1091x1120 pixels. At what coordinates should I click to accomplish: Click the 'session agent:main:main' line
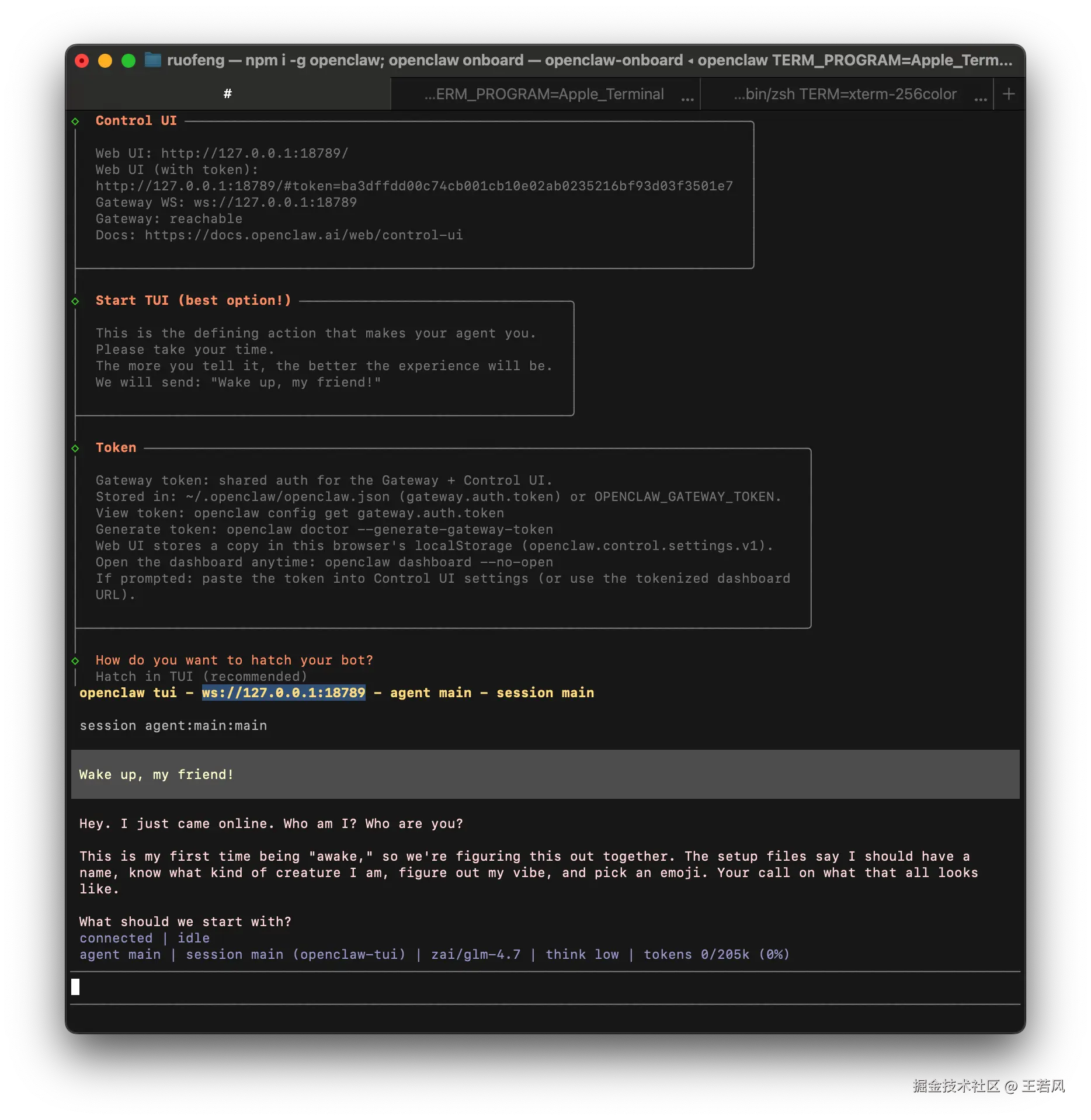point(173,725)
